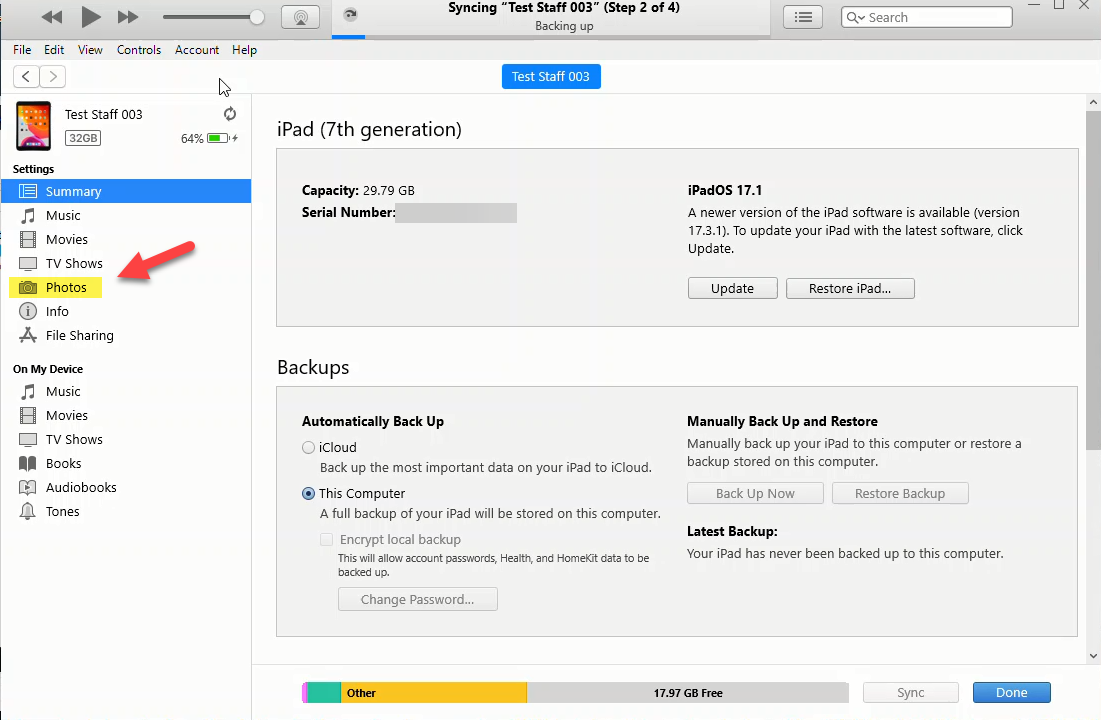Screen dimensions: 1101x720
Task: Select the iCloud backup radio button
Action: [x=309, y=448]
